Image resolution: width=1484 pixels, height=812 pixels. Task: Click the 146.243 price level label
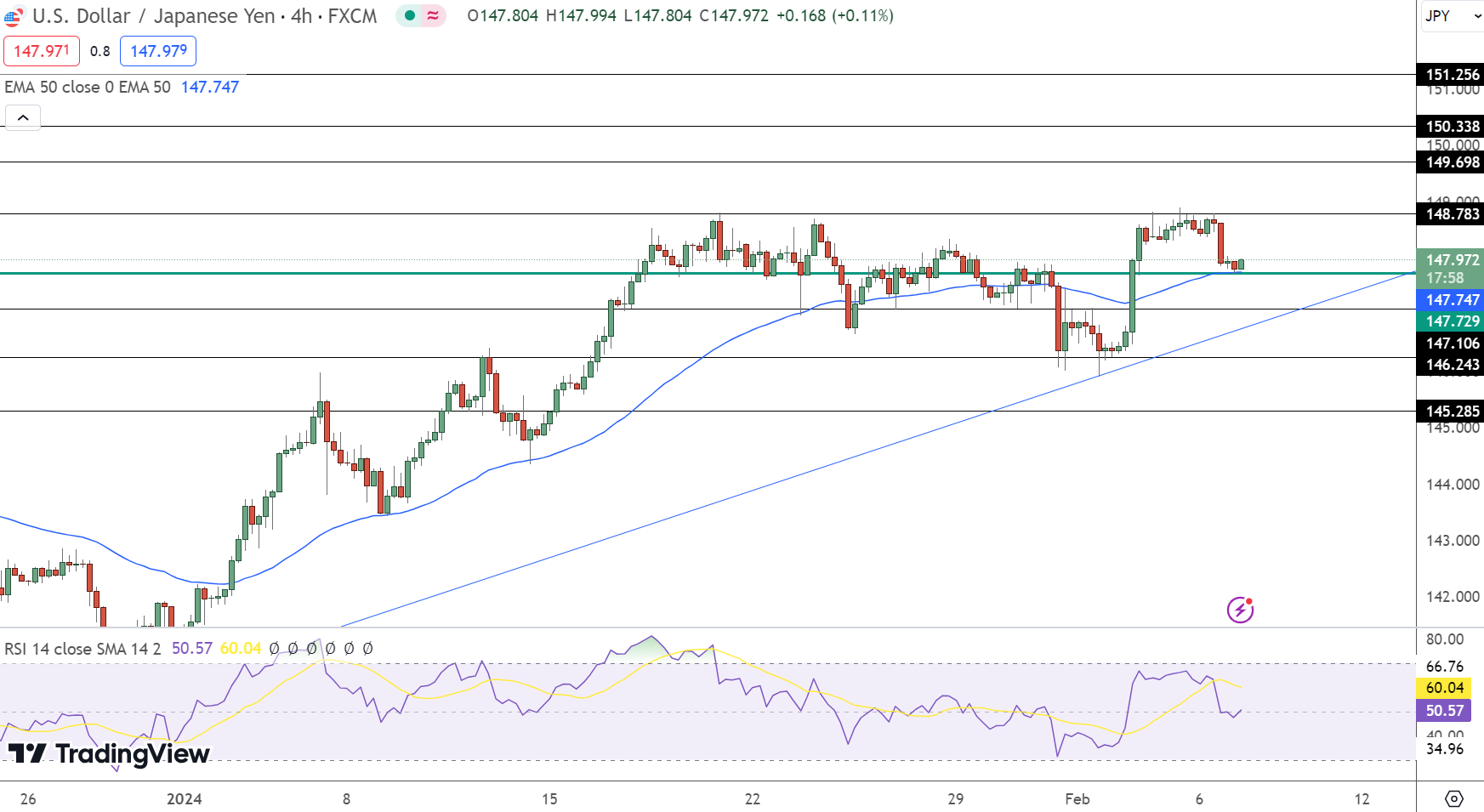(1451, 365)
